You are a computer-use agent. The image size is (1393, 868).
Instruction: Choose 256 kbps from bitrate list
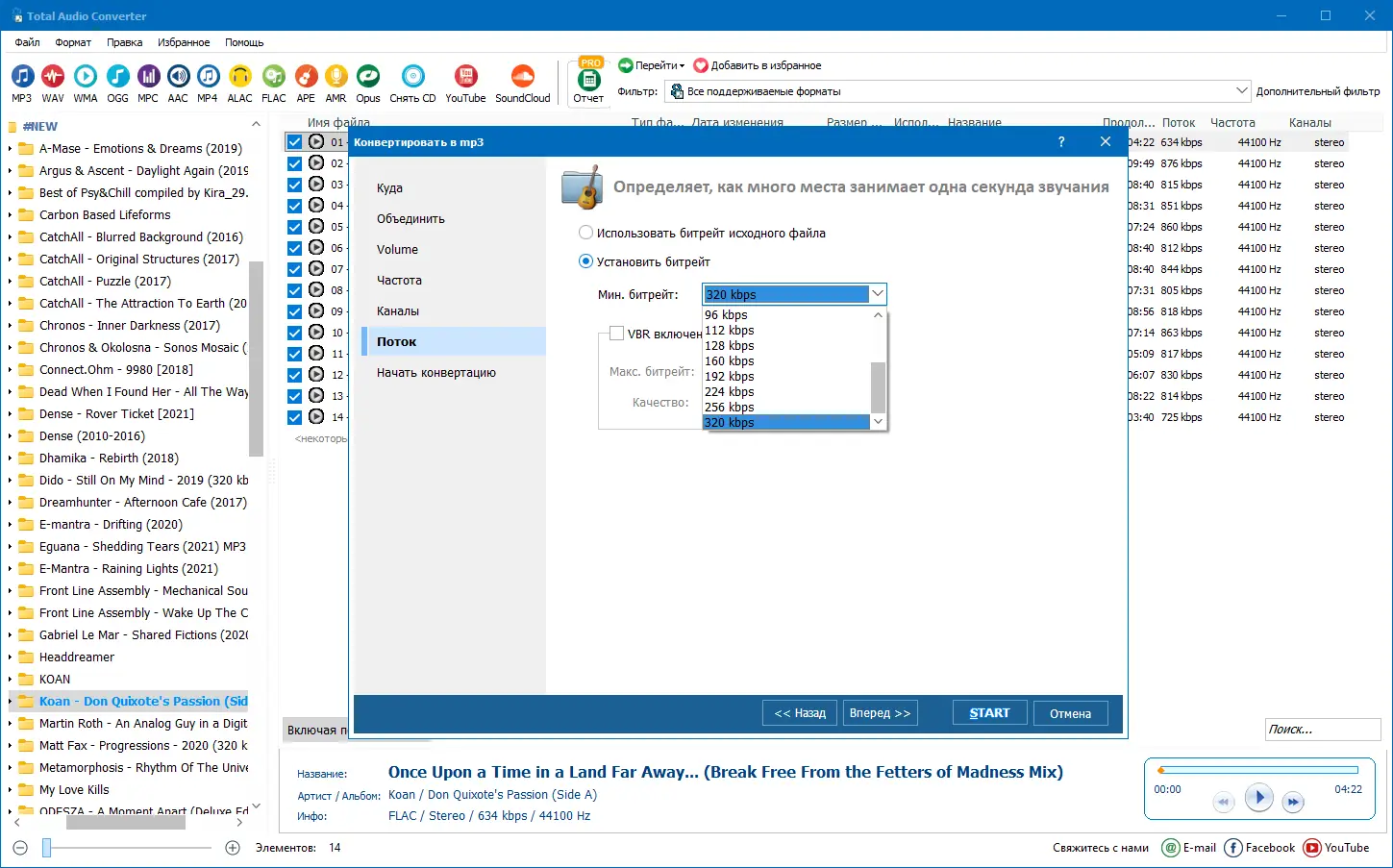point(786,408)
